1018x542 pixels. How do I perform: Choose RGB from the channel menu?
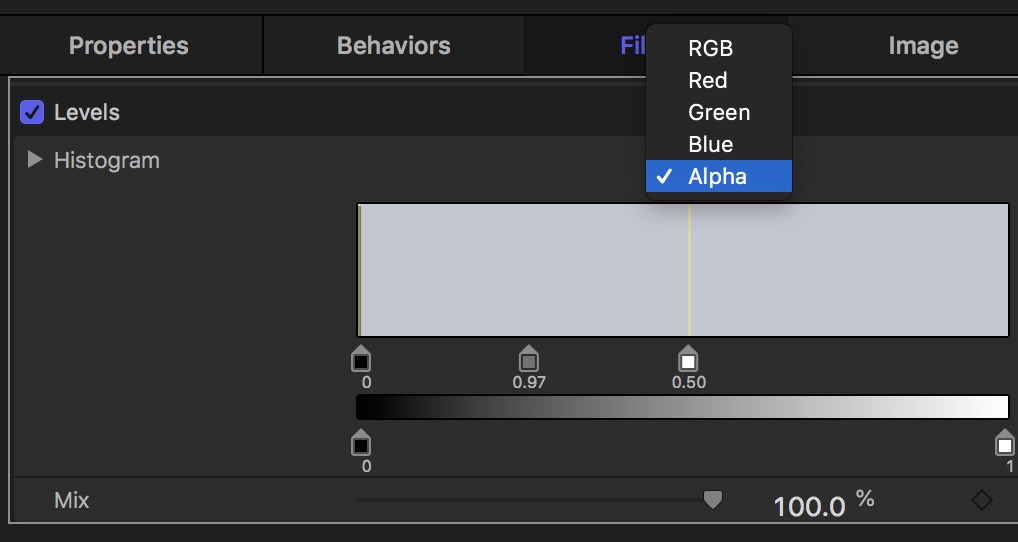[710, 48]
